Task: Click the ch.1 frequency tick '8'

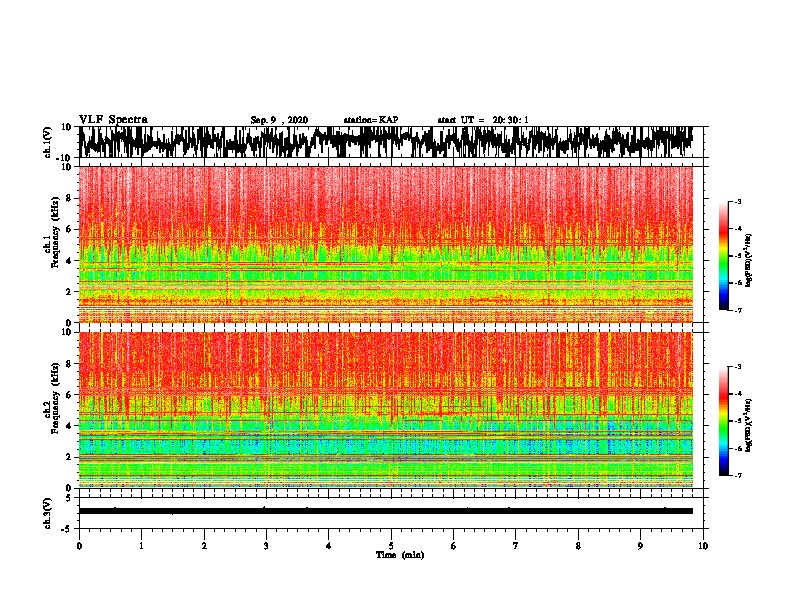Action: [70, 198]
